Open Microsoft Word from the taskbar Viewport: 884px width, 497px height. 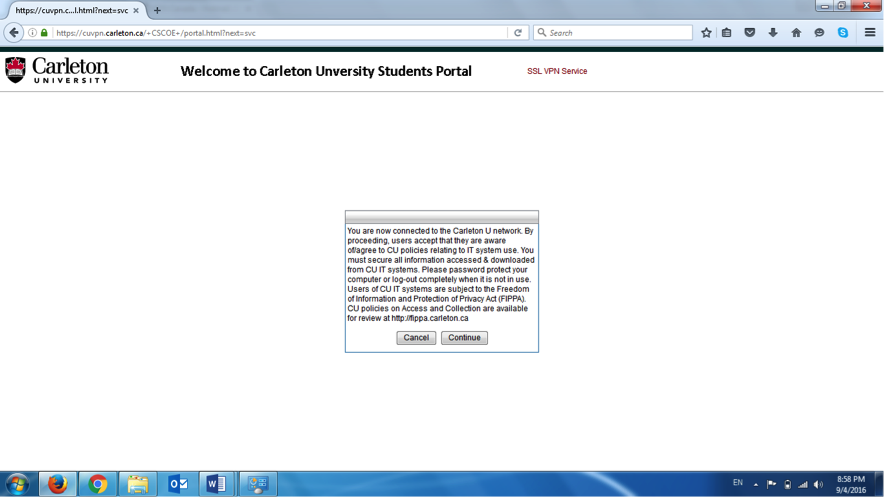(x=217, y=484)
